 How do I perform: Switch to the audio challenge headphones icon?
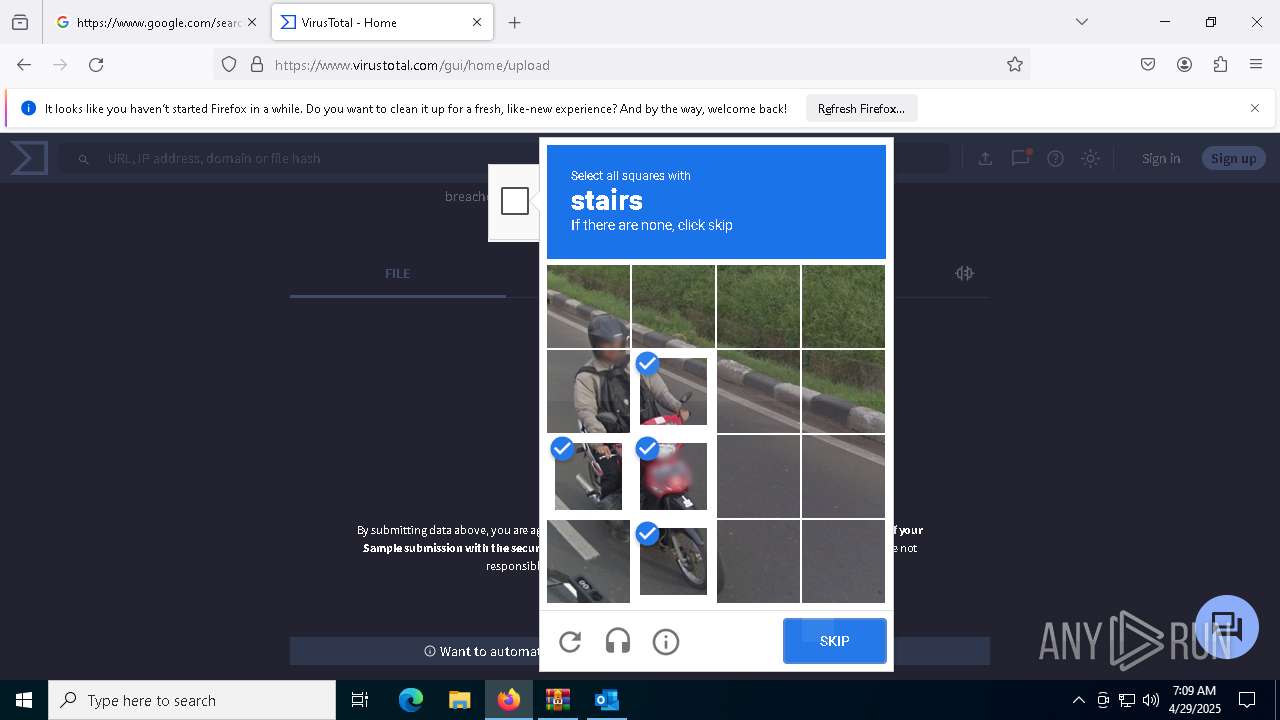point(618,642)
